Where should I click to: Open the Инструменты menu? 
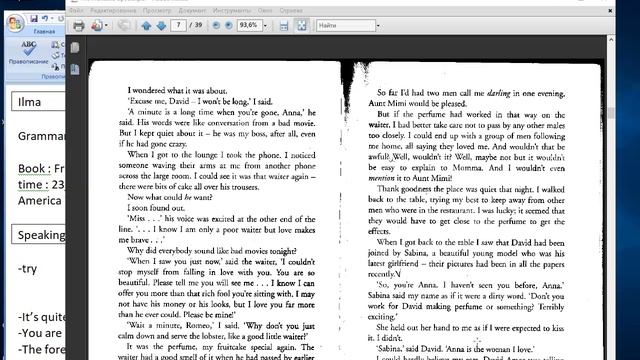point(232,11)
